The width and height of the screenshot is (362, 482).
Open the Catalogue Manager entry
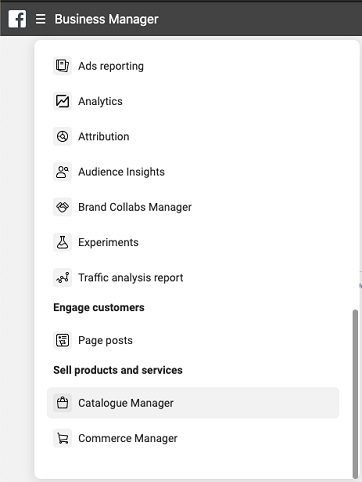(x=193, y=403)
